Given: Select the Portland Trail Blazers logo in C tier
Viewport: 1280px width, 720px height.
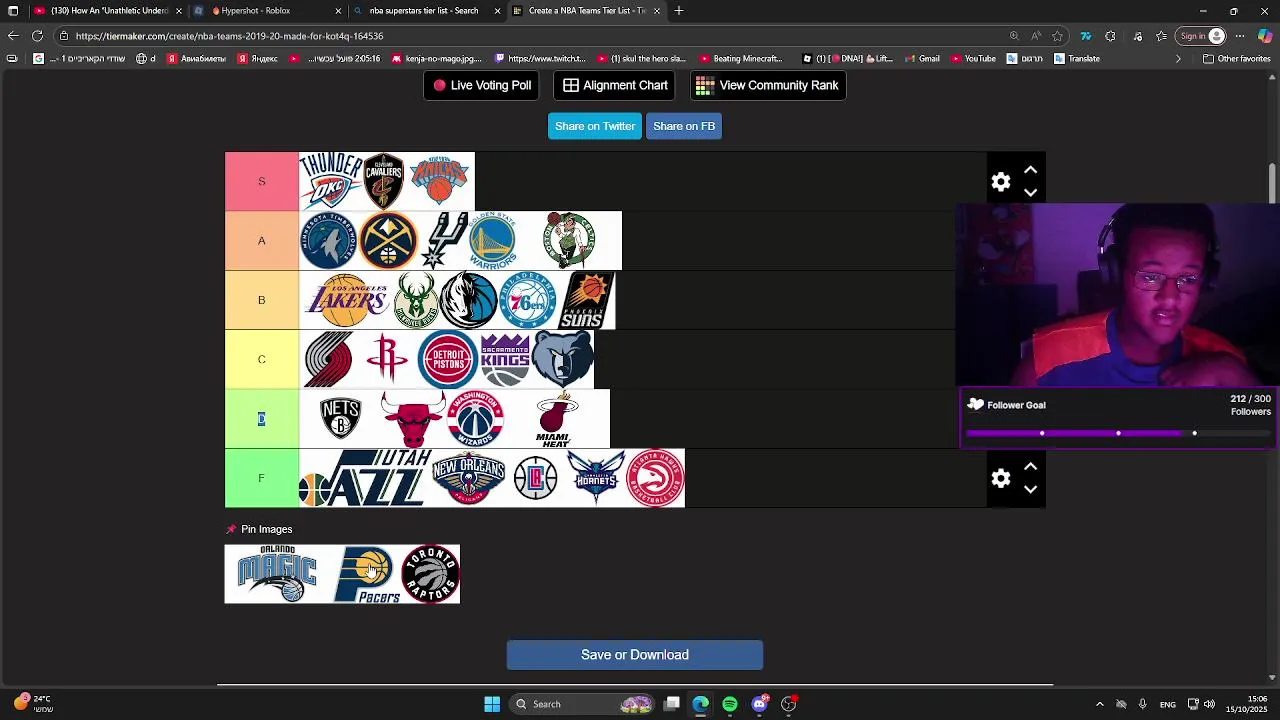Looking at the screenshot, I should click(x=328, y=360).
